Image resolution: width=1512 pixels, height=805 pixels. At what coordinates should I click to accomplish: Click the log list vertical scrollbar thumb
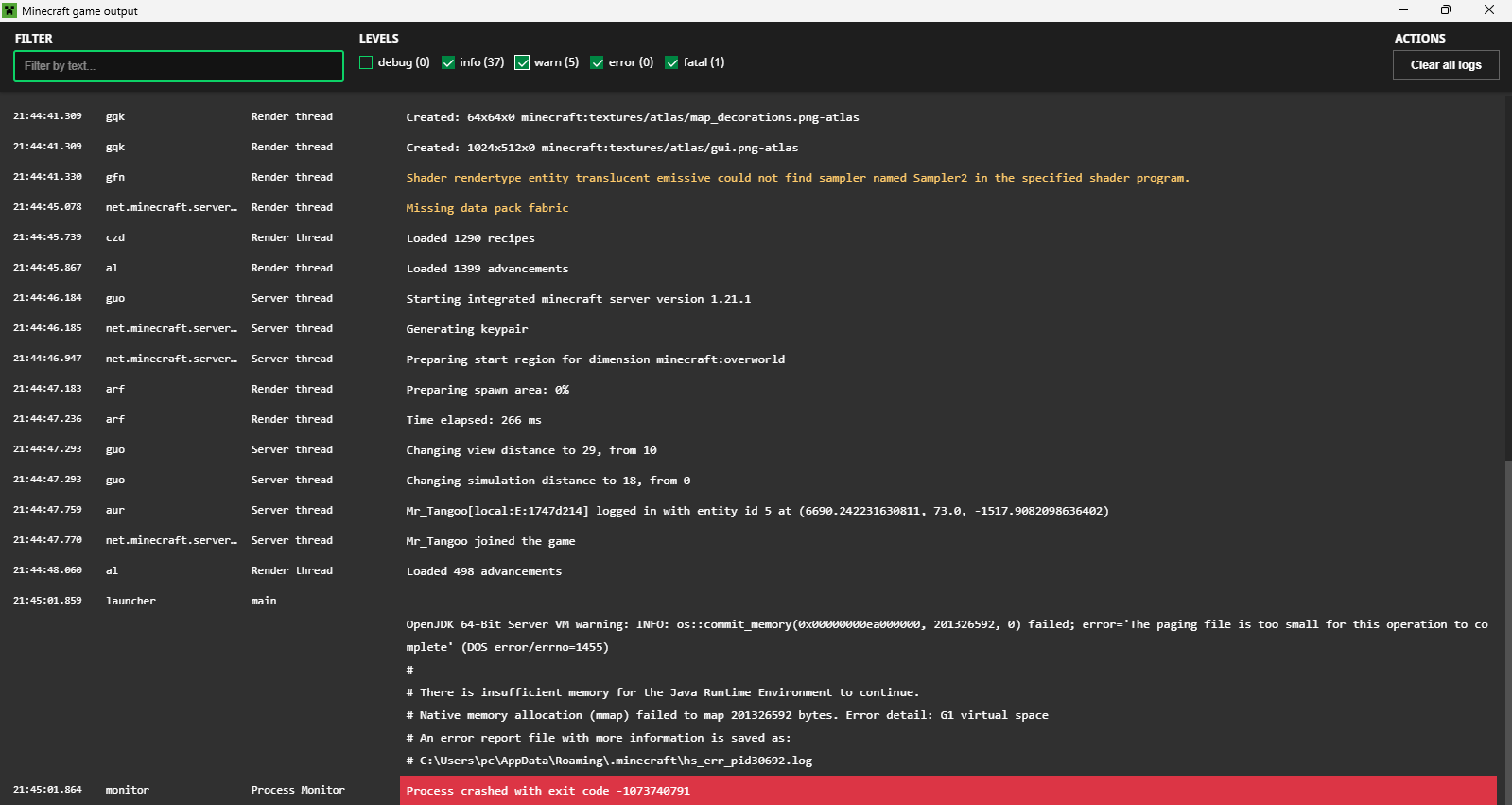point(1507,631)
